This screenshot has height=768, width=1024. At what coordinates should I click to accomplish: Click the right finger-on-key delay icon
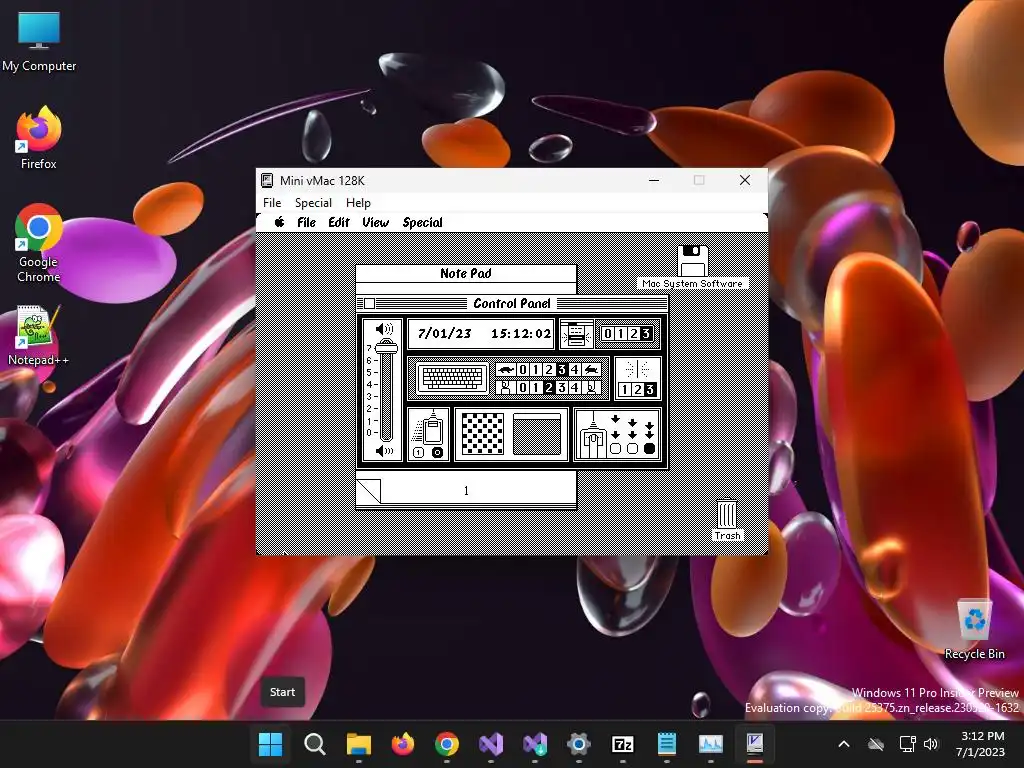(592, 387)
